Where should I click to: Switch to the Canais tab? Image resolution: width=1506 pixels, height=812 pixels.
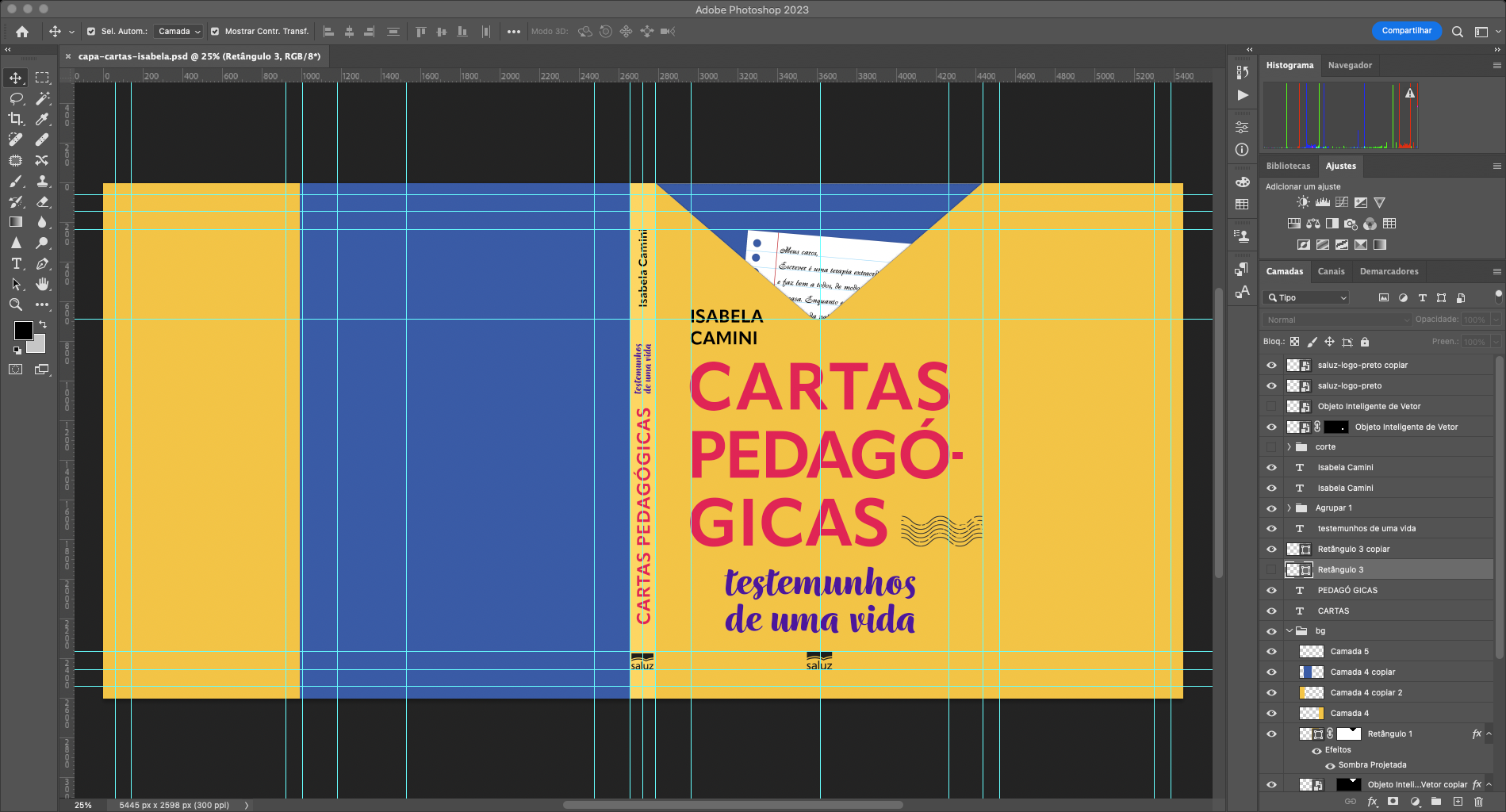click(x=1331, y=271)
